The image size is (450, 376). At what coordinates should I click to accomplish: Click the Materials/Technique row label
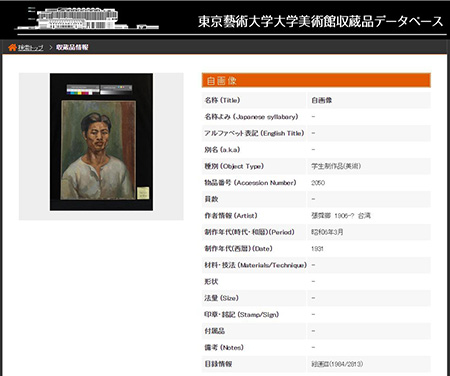click(255, 265)
